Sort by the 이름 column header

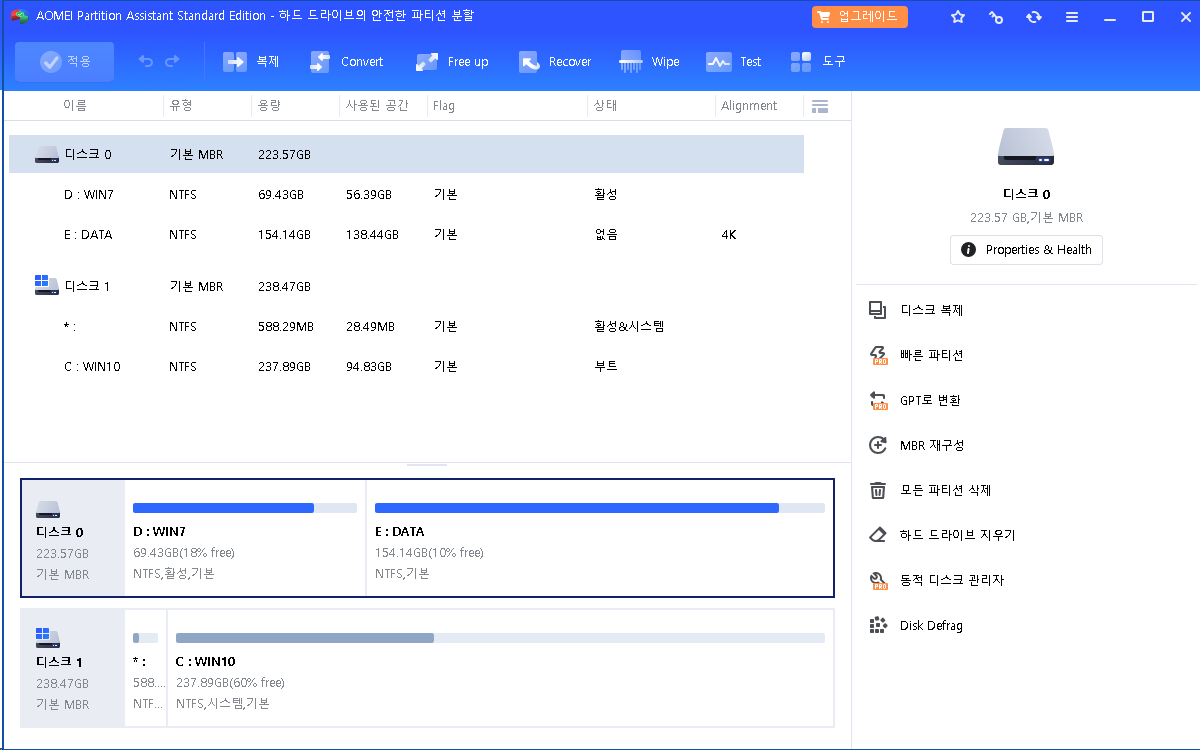point(75,105)
